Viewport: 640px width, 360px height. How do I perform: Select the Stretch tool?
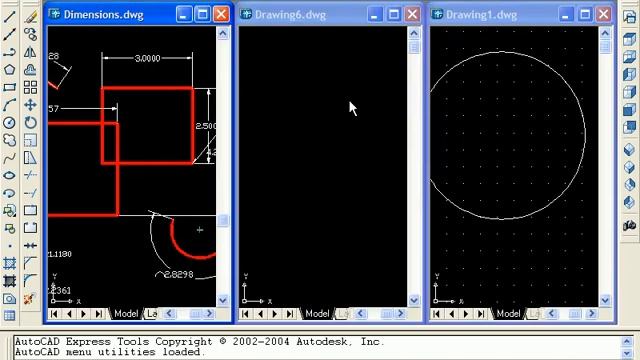pos(30,158)
